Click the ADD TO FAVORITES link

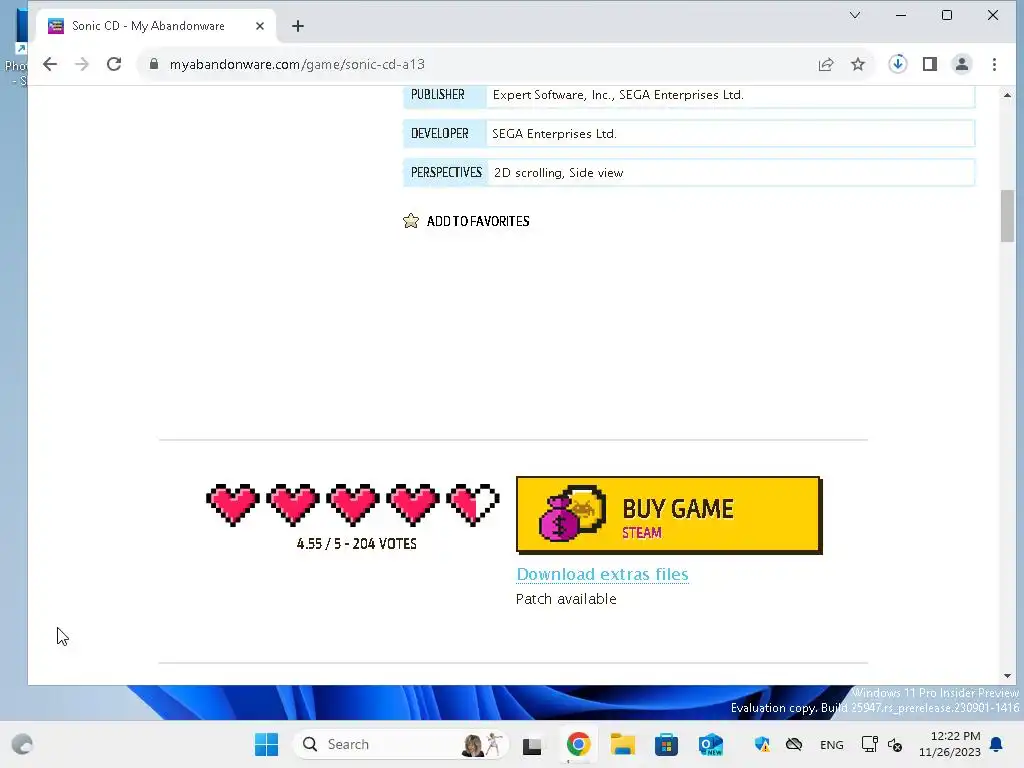[478, 221]
